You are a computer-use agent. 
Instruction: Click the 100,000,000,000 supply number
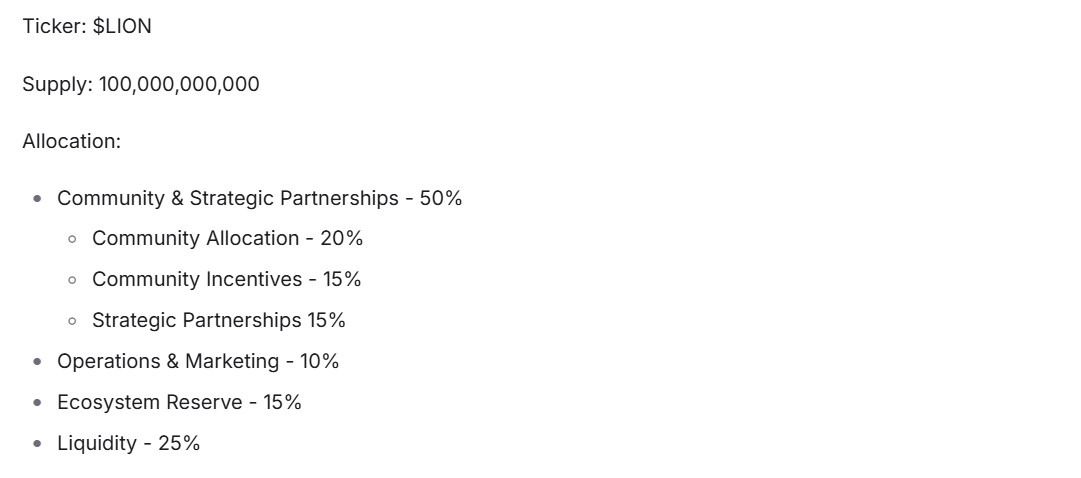(x=179, y=84)
